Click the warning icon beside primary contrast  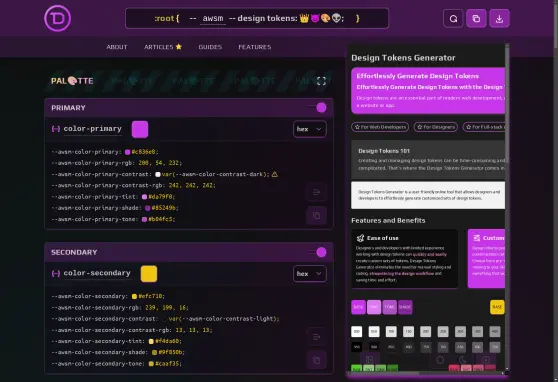pos(275,174)
